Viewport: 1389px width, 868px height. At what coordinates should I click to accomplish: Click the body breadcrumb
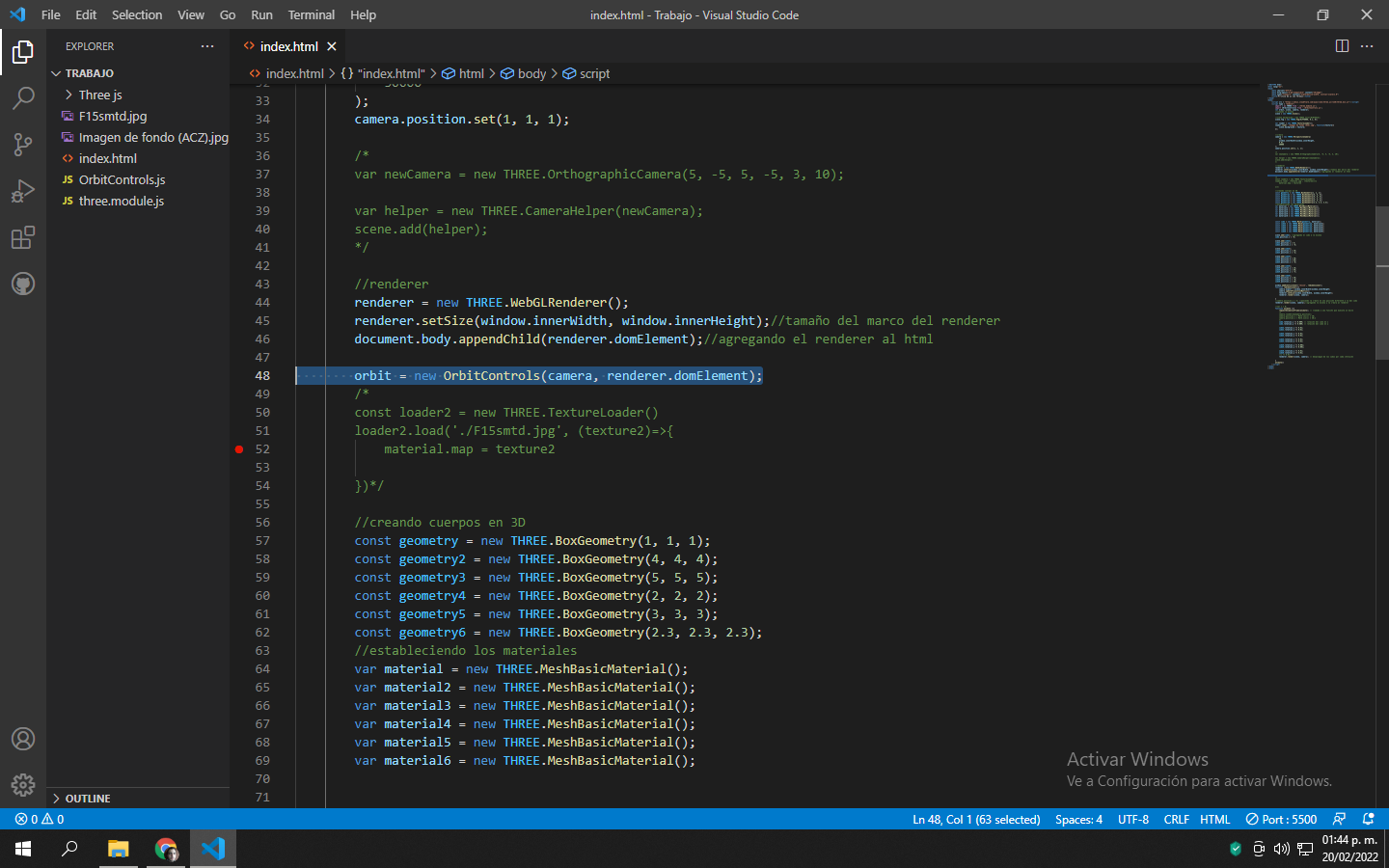[x=524, y=73]
